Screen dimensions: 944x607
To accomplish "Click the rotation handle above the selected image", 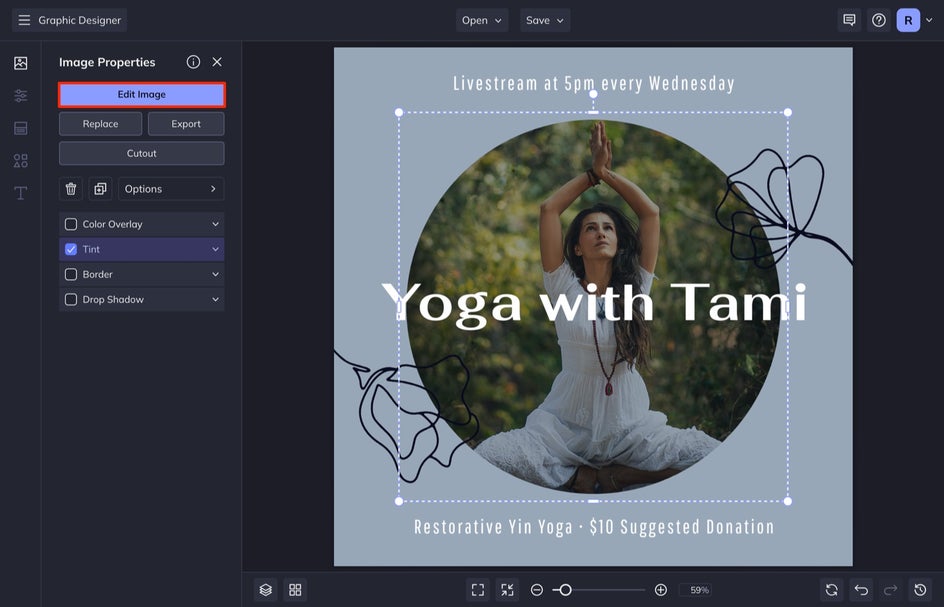I will pos(593,94).
